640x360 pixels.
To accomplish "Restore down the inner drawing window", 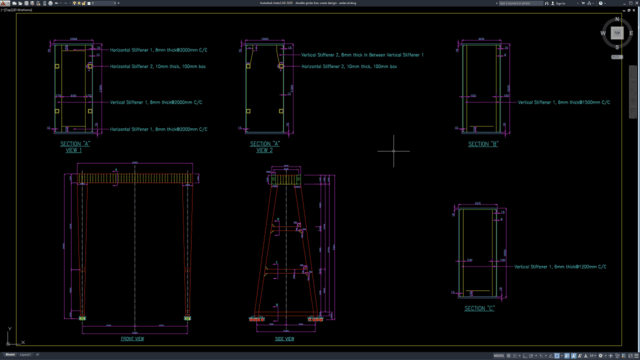I will click(x=629, y=10).
